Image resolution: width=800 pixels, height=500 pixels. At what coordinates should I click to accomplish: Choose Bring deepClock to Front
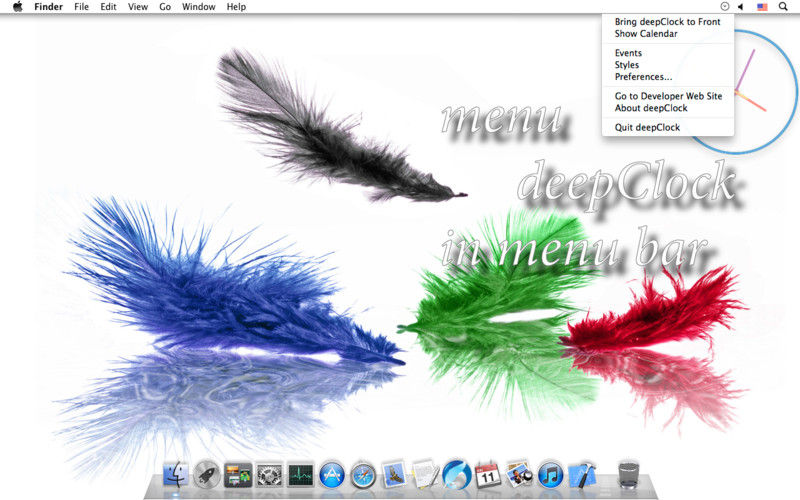667,21
